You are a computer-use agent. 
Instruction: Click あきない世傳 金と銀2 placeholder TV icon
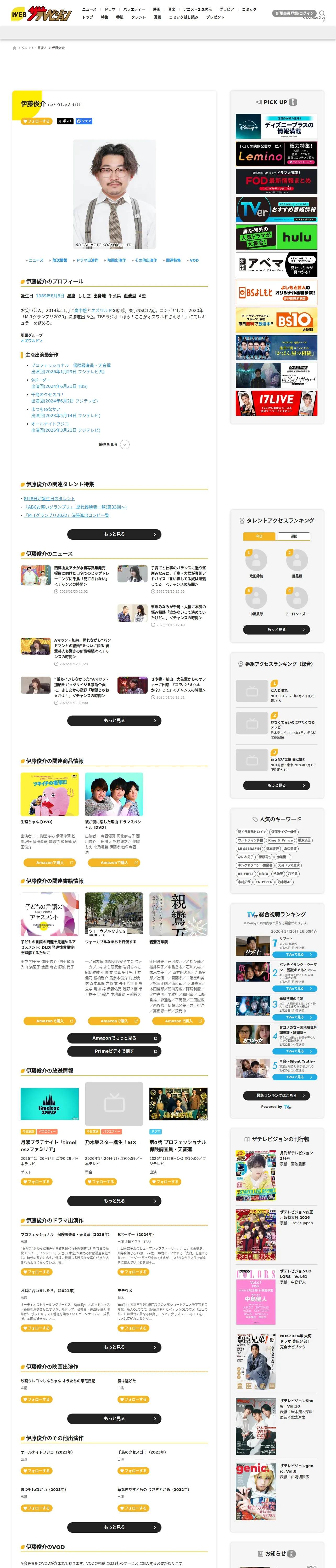tap(252, 760)
